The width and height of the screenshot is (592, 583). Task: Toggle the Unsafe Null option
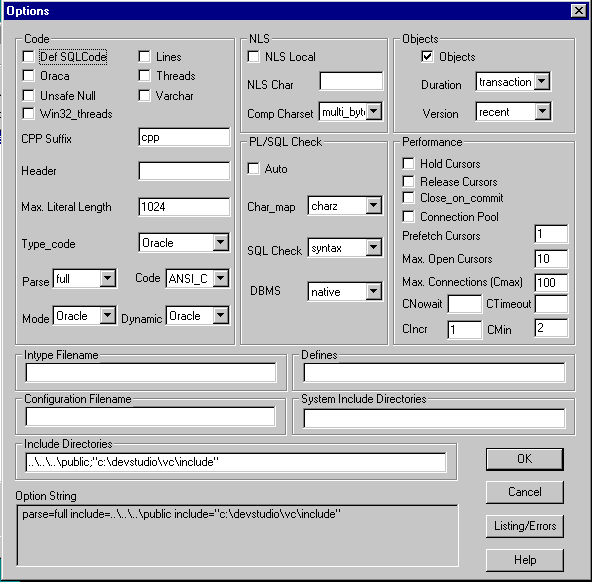(28, 95)
